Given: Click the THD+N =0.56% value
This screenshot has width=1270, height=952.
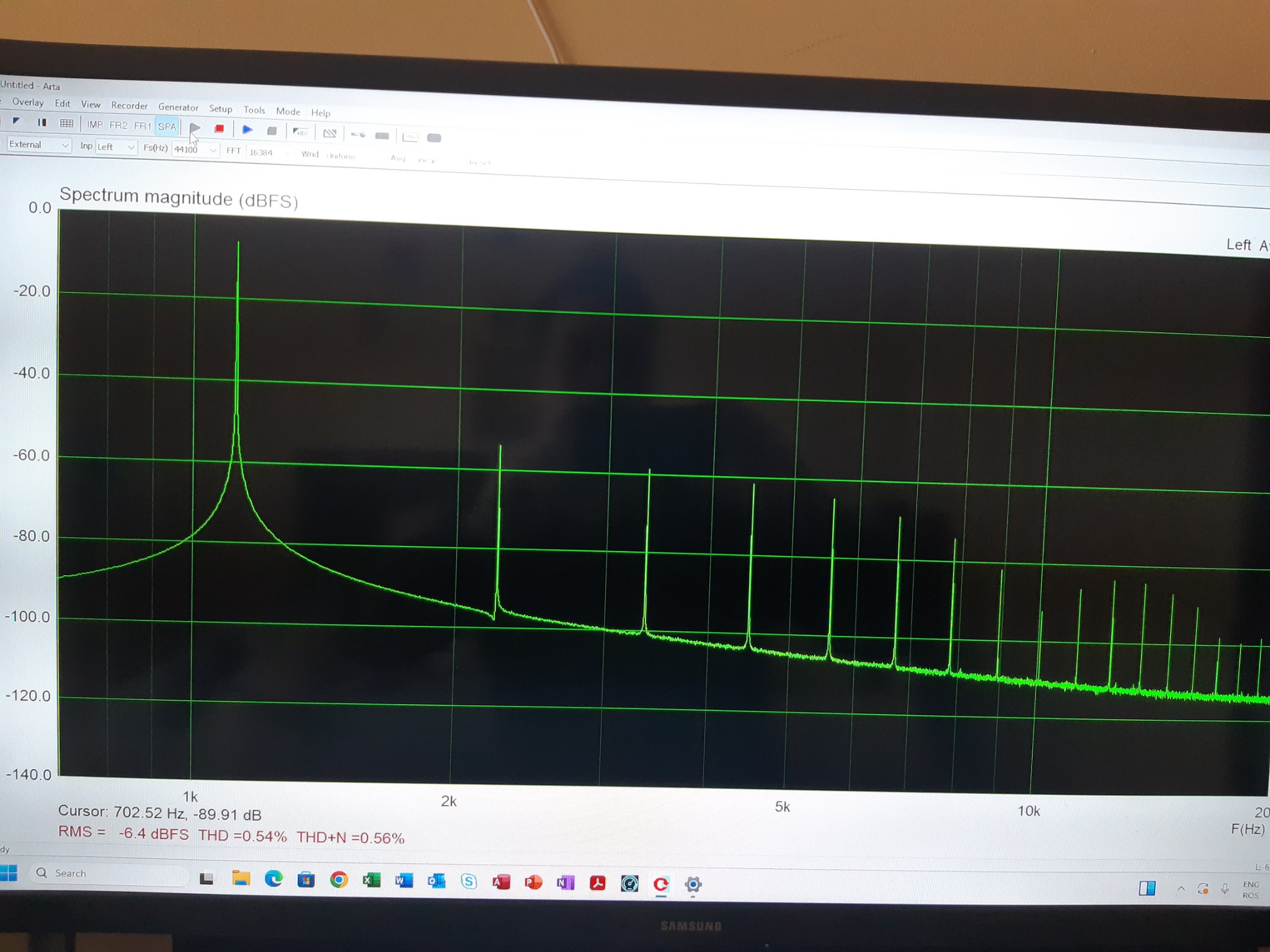Looking at the screenshot, I should 350,837.
